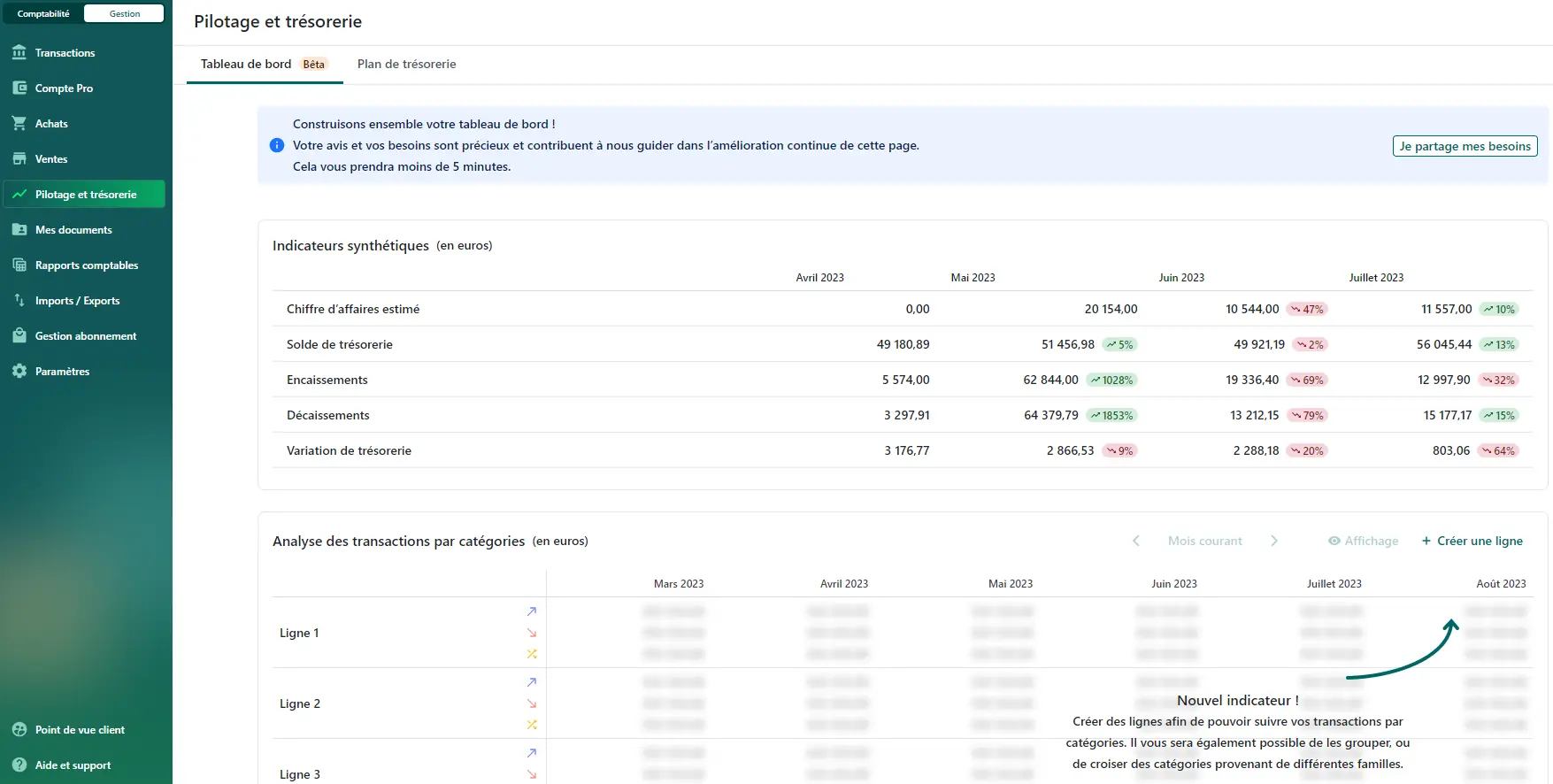1553x784 pixels.
Task: Click Ligne 3 upward blue arrow icon
Action: 532,753
